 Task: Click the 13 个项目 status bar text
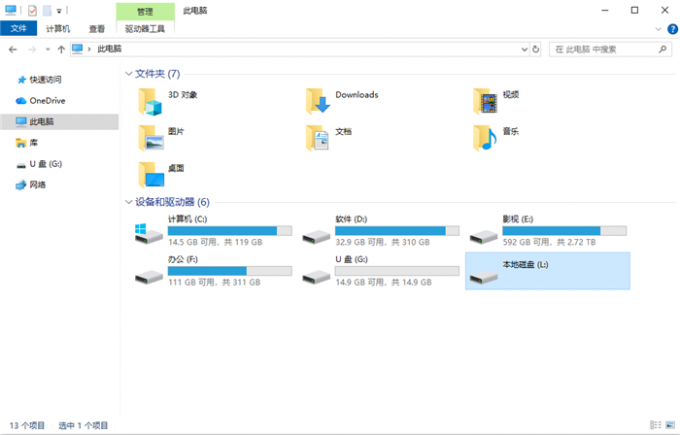[x=27, y=425]
